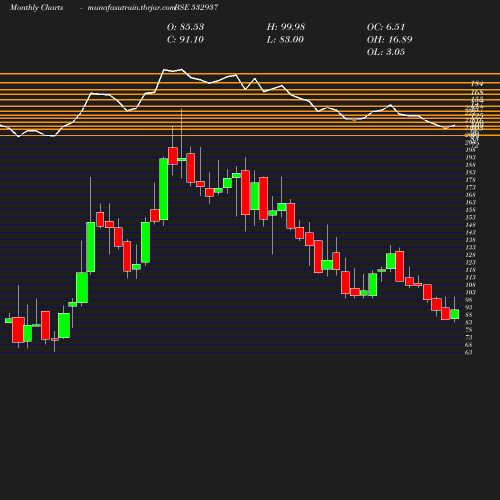Click the high value 'H: 99.98'
This screenshot has width=500, height=500.
point(286,27)
